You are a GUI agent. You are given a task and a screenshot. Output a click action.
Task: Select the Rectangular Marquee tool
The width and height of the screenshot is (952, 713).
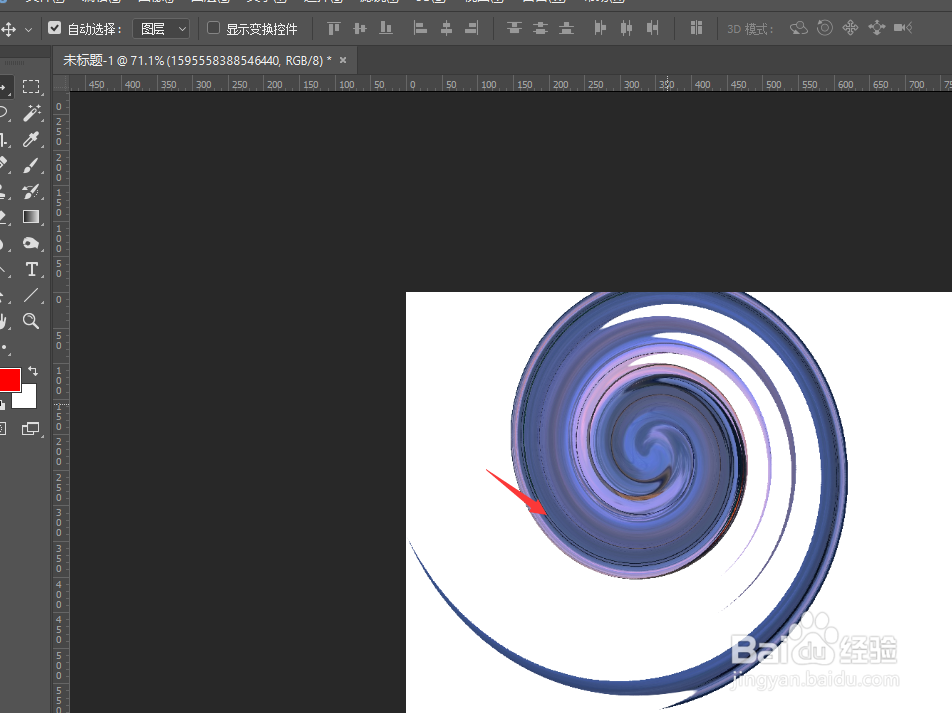pos(31,86)
